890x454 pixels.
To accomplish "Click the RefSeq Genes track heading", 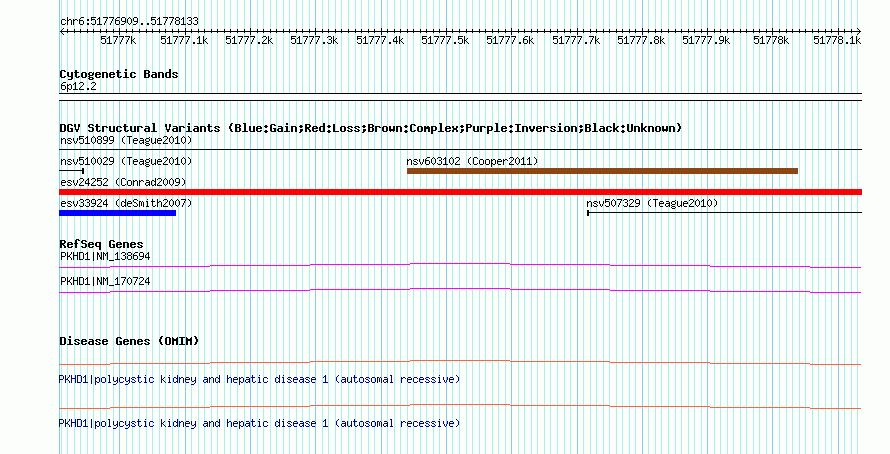I will (x=101, y=245).
